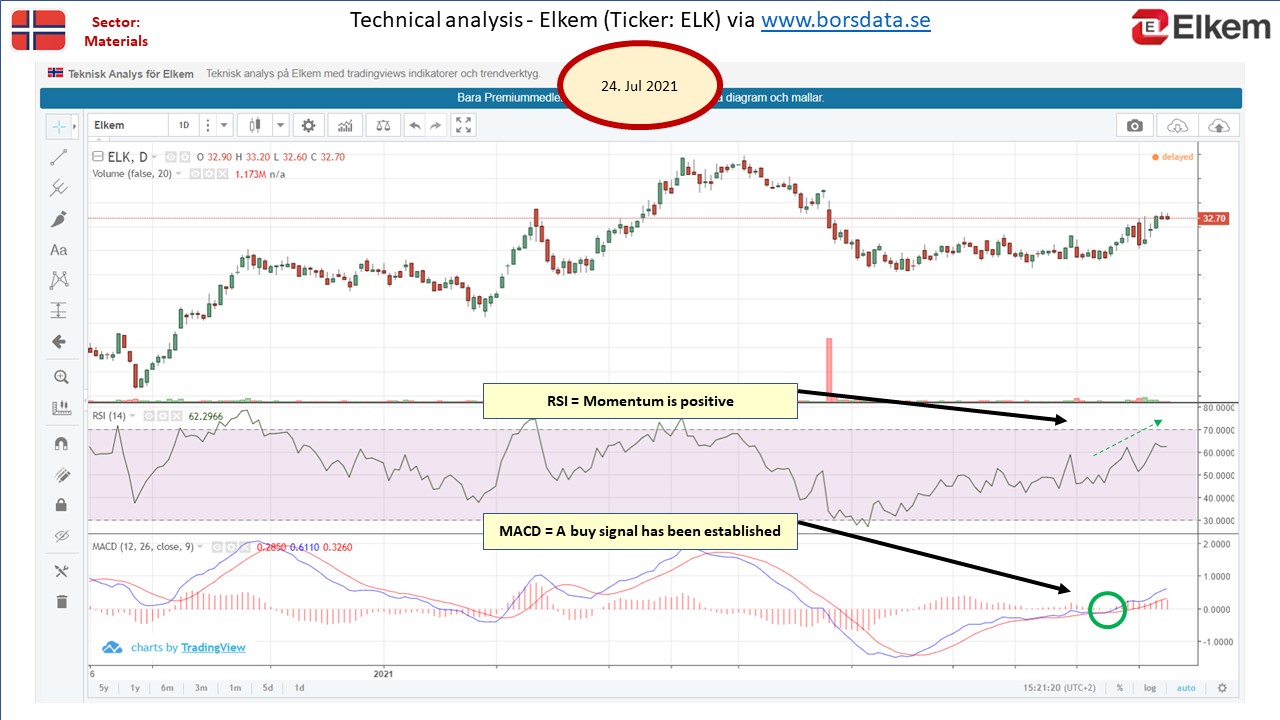
Task: Toggle hide all drawings eye icon
Action: (61, 536)
